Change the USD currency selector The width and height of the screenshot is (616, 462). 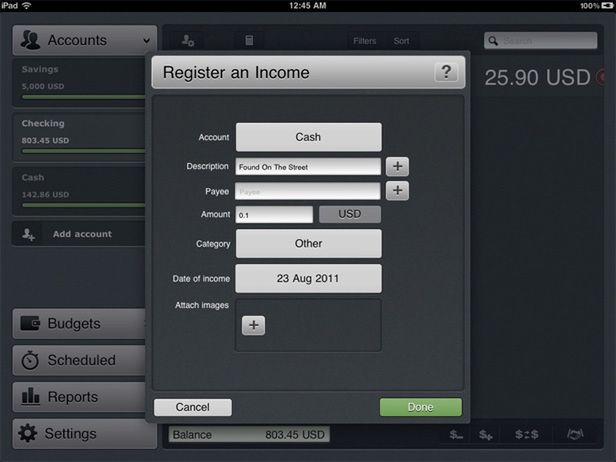[x=350, y=214]
